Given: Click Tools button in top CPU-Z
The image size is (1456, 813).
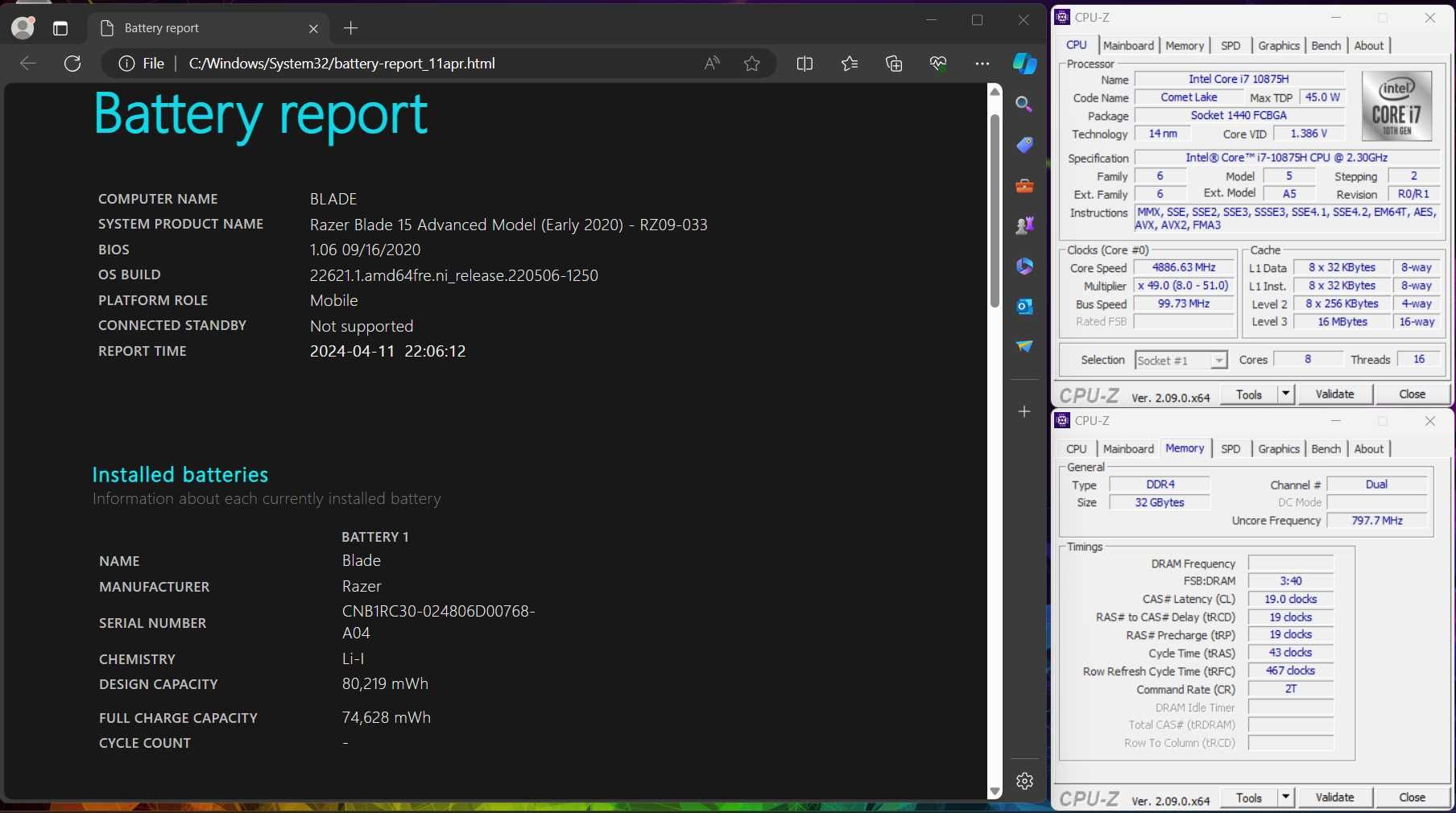Looking at the screenshot, I should click(x=1249, y=394).
